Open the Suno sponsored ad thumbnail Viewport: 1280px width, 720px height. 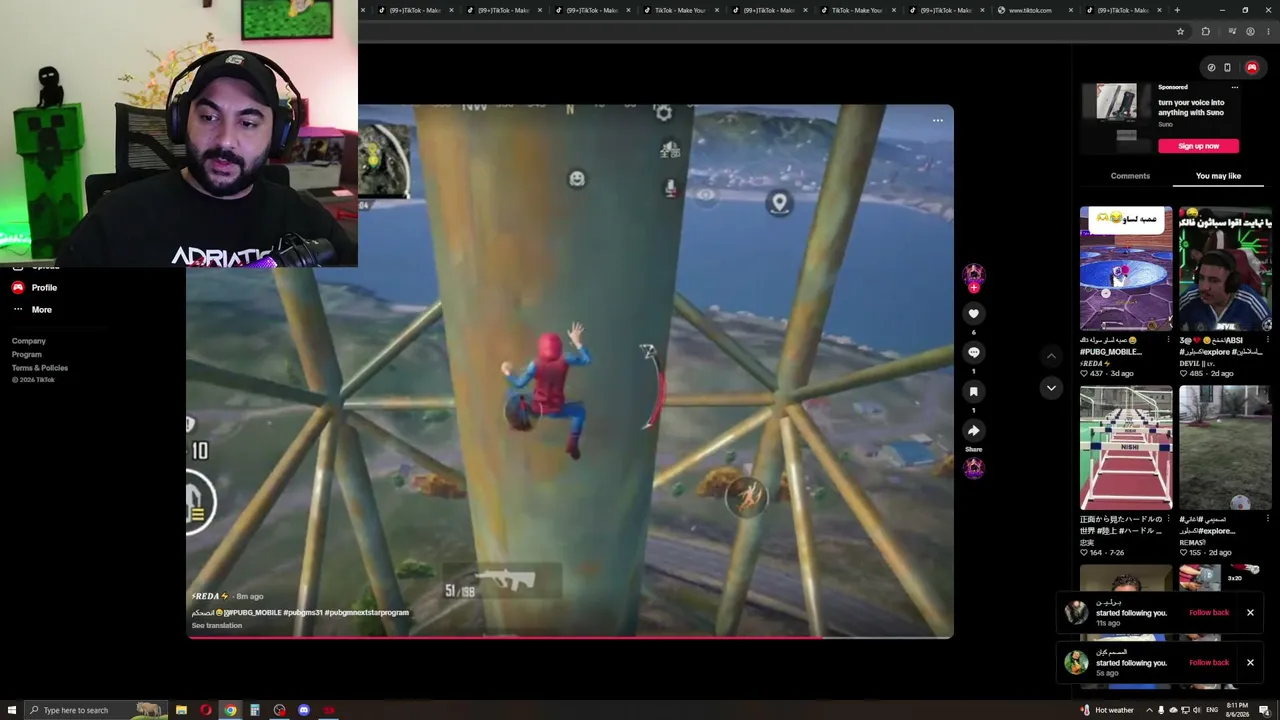(x=1116, y=116)
